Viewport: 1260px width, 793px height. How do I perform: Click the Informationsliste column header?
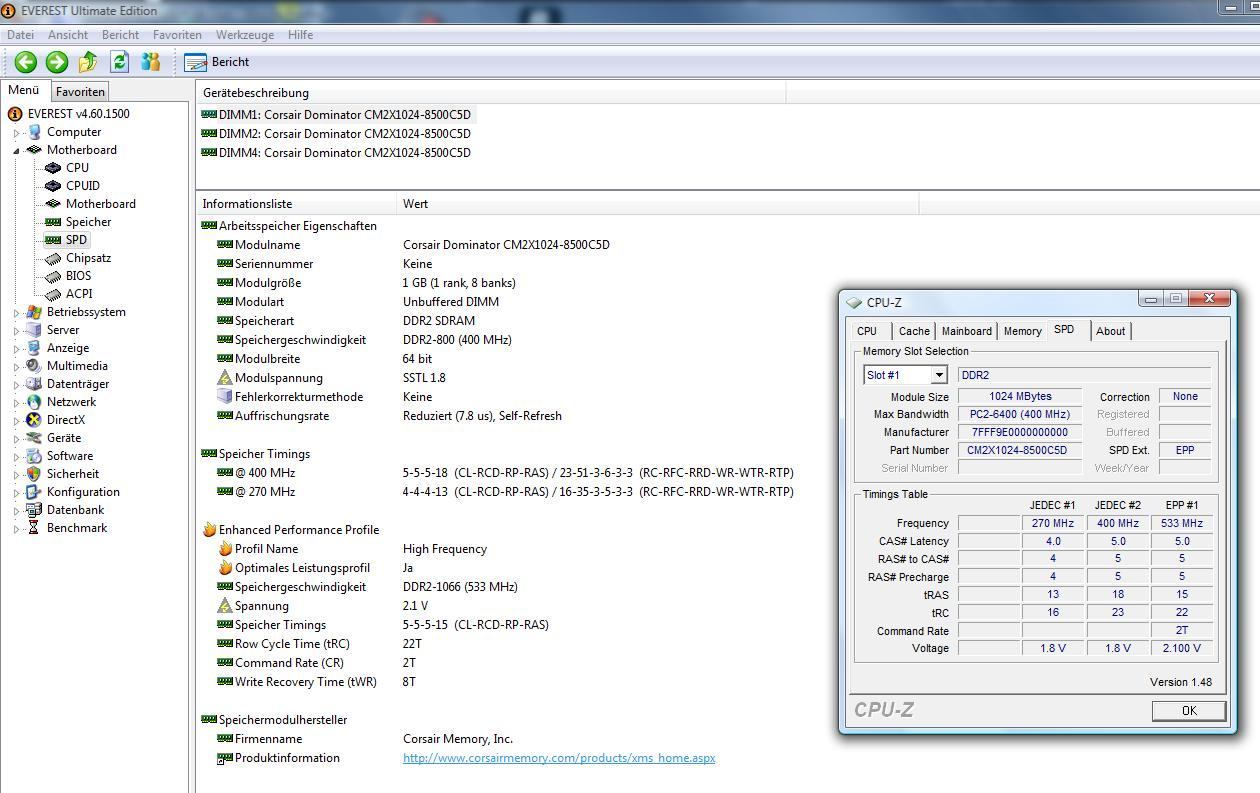point(297,204)
